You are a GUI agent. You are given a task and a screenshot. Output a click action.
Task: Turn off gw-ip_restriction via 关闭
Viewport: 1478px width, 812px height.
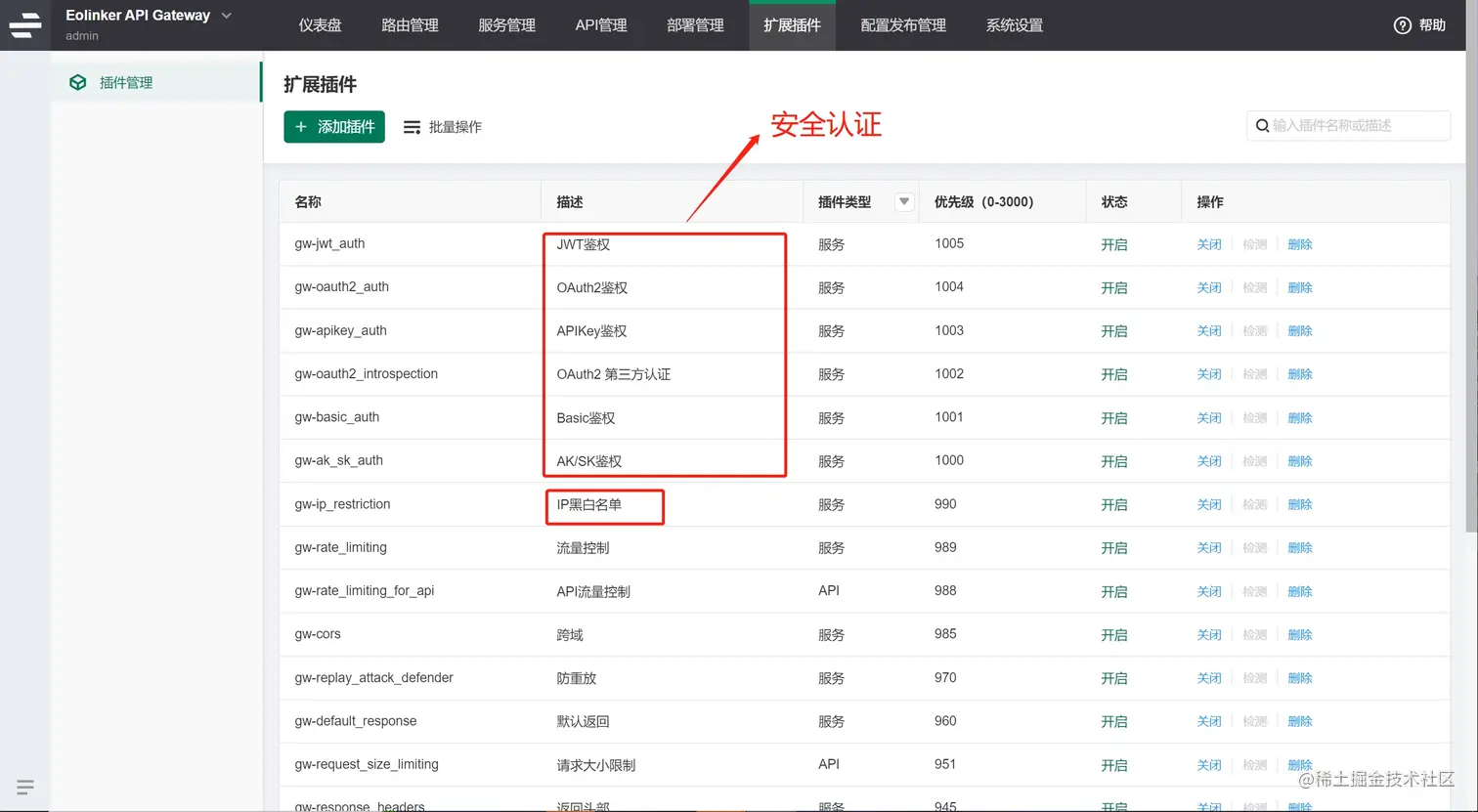click(x=1209, y=504)
